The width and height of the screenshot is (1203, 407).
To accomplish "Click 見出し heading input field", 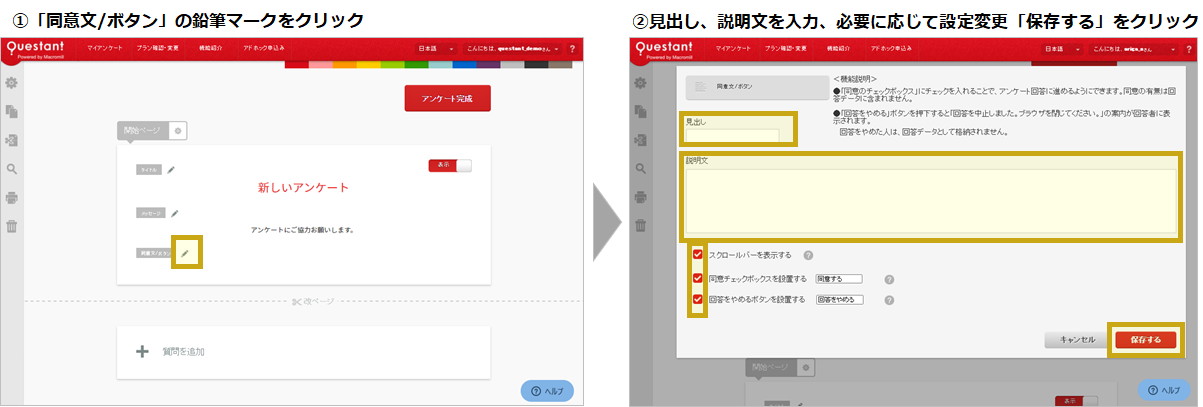I will [x=731, y=135].
